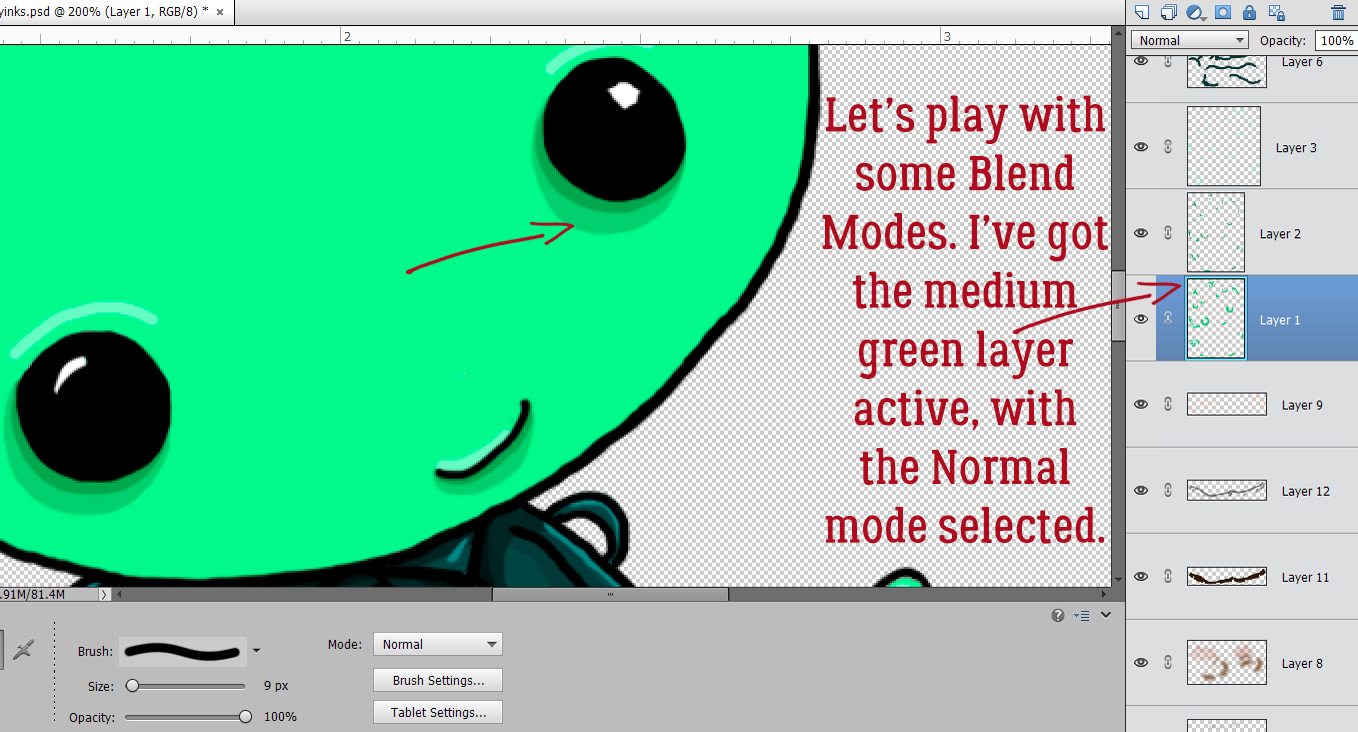Select the Layer 2 thumbnail
This screenshot has height=732, width=1358.
(x=1215, y=233)
